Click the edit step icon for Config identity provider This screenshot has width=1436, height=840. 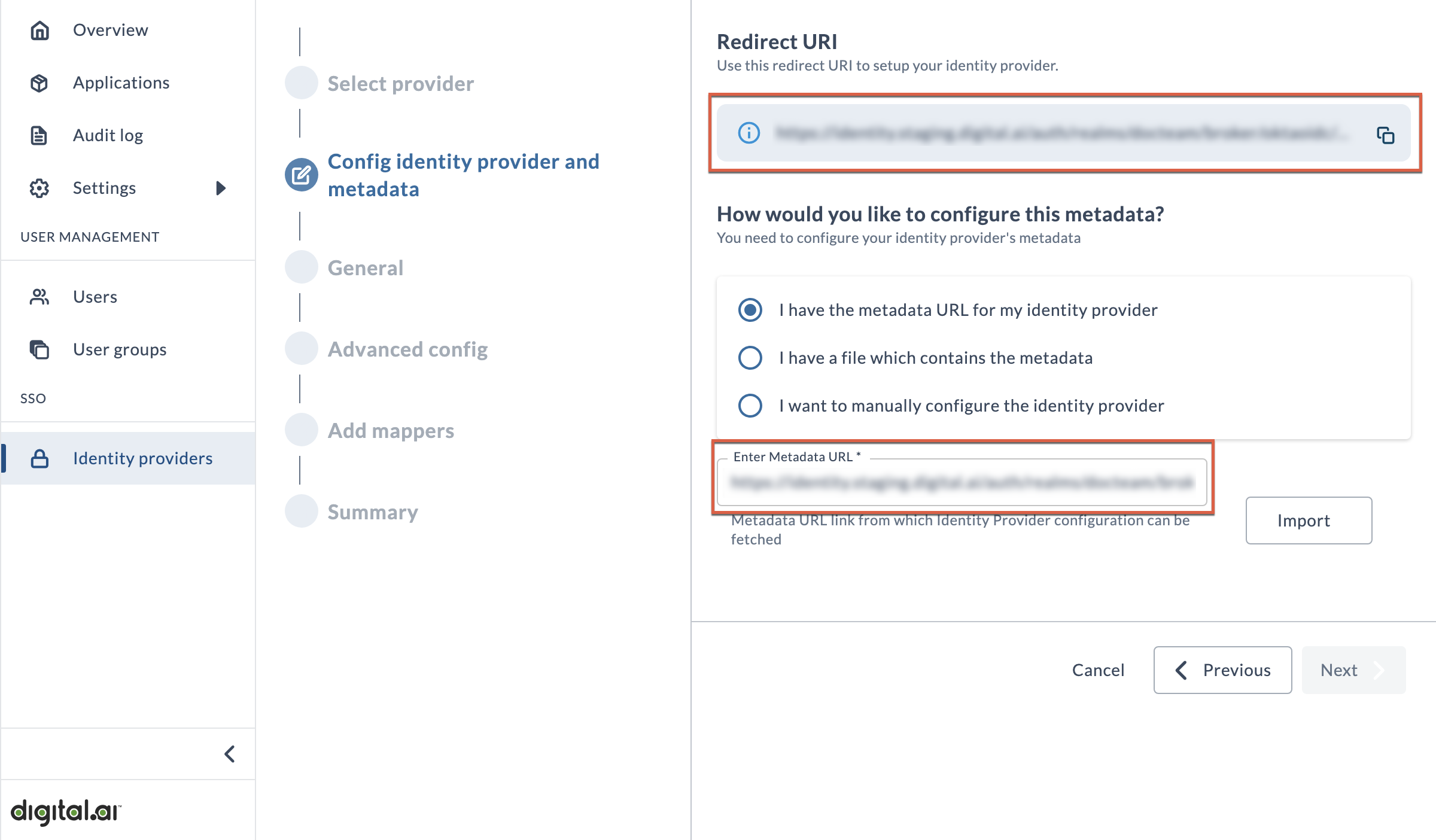pyautogui.click(x=302, y=175)
